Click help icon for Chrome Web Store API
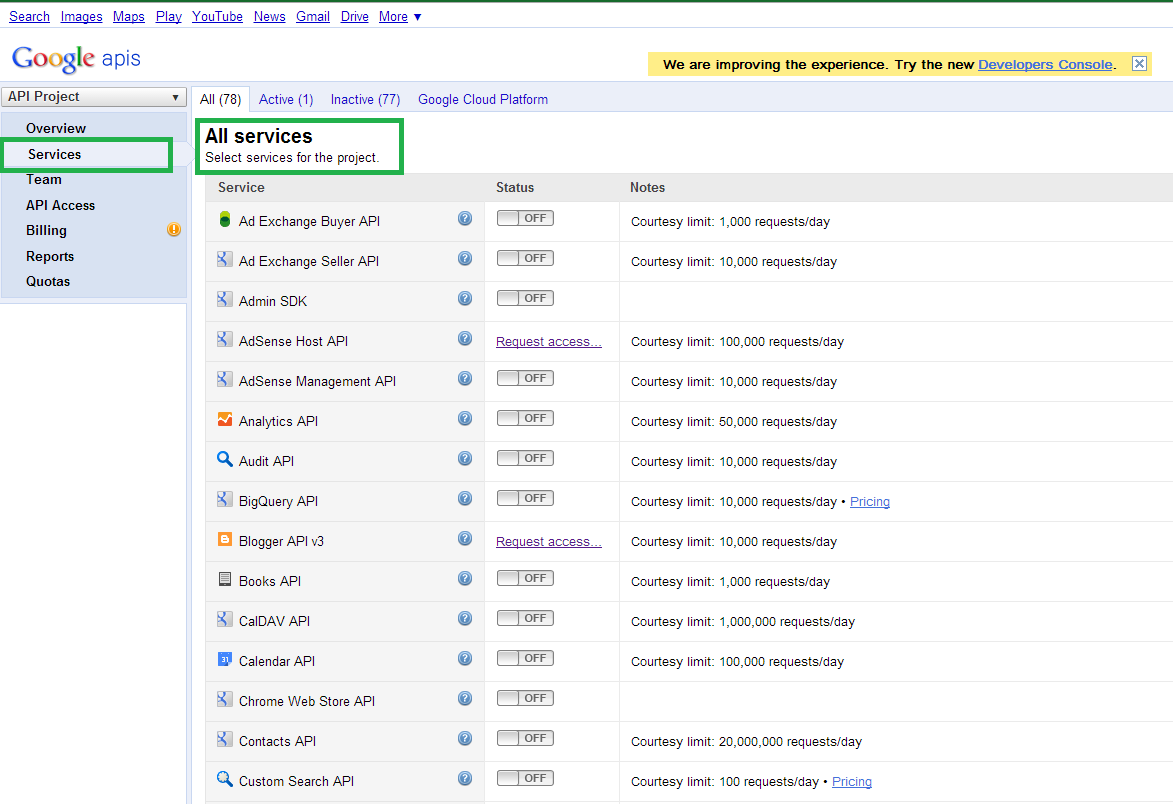The width and height of the screenshot is (1173, 804). [x=465, y=699]
